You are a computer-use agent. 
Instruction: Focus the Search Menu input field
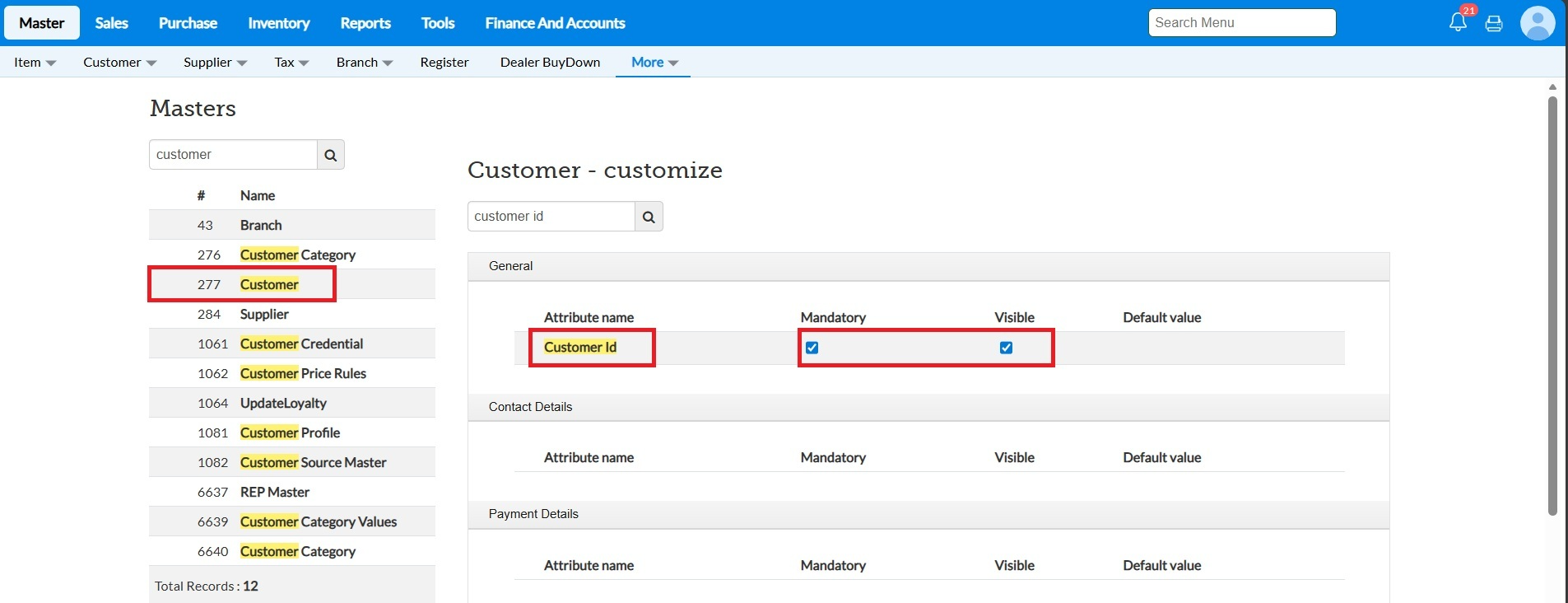coord(1241,23)
